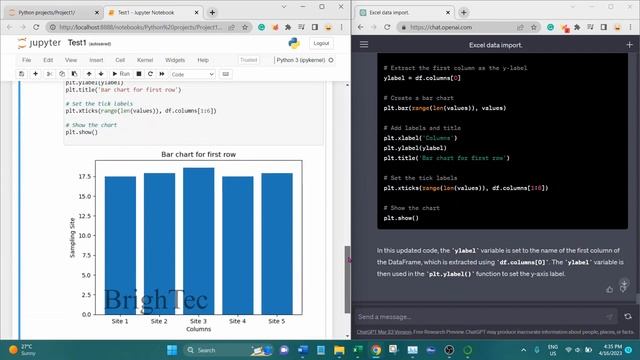Click Chrome icon in the taskbar
Screen dimensions: 640x360
376,350
